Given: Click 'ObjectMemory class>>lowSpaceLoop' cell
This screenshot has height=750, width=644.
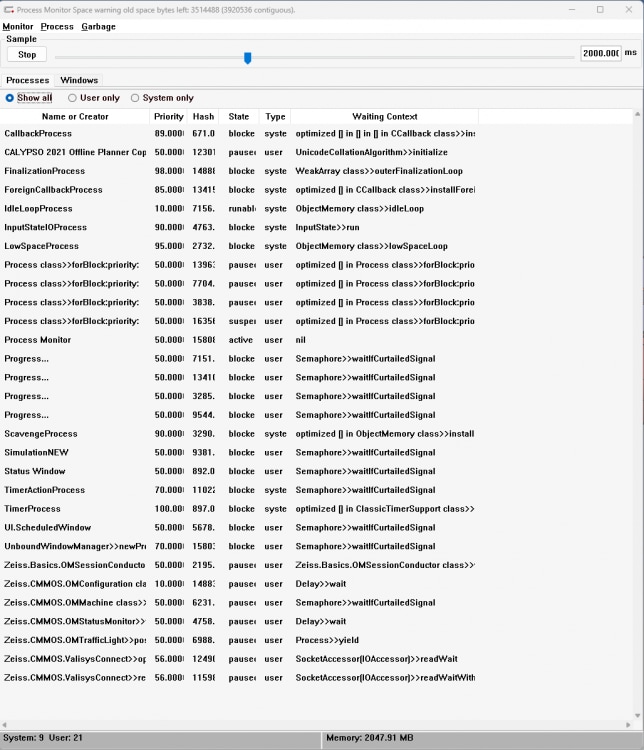Looking at the screenshot, I should point(371,246).
